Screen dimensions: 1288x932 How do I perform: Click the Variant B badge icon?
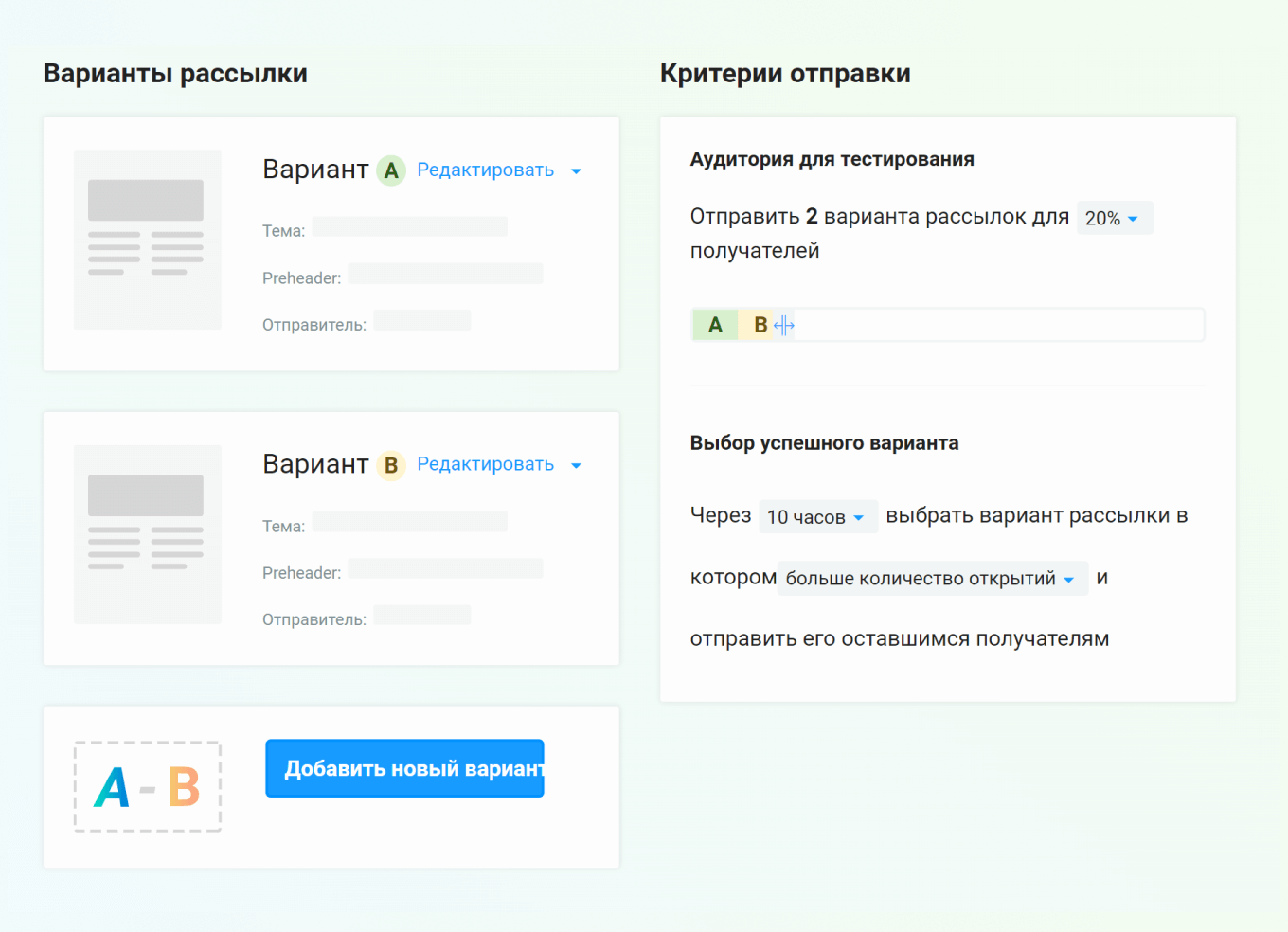[391, 465]
